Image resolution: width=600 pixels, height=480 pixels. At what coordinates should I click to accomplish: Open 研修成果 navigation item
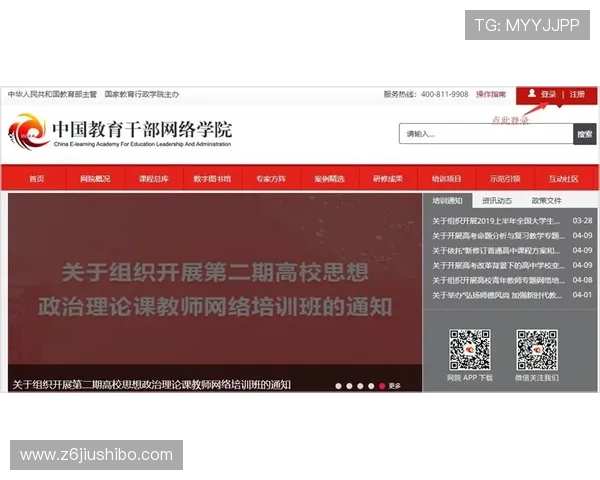coord(388,179)
